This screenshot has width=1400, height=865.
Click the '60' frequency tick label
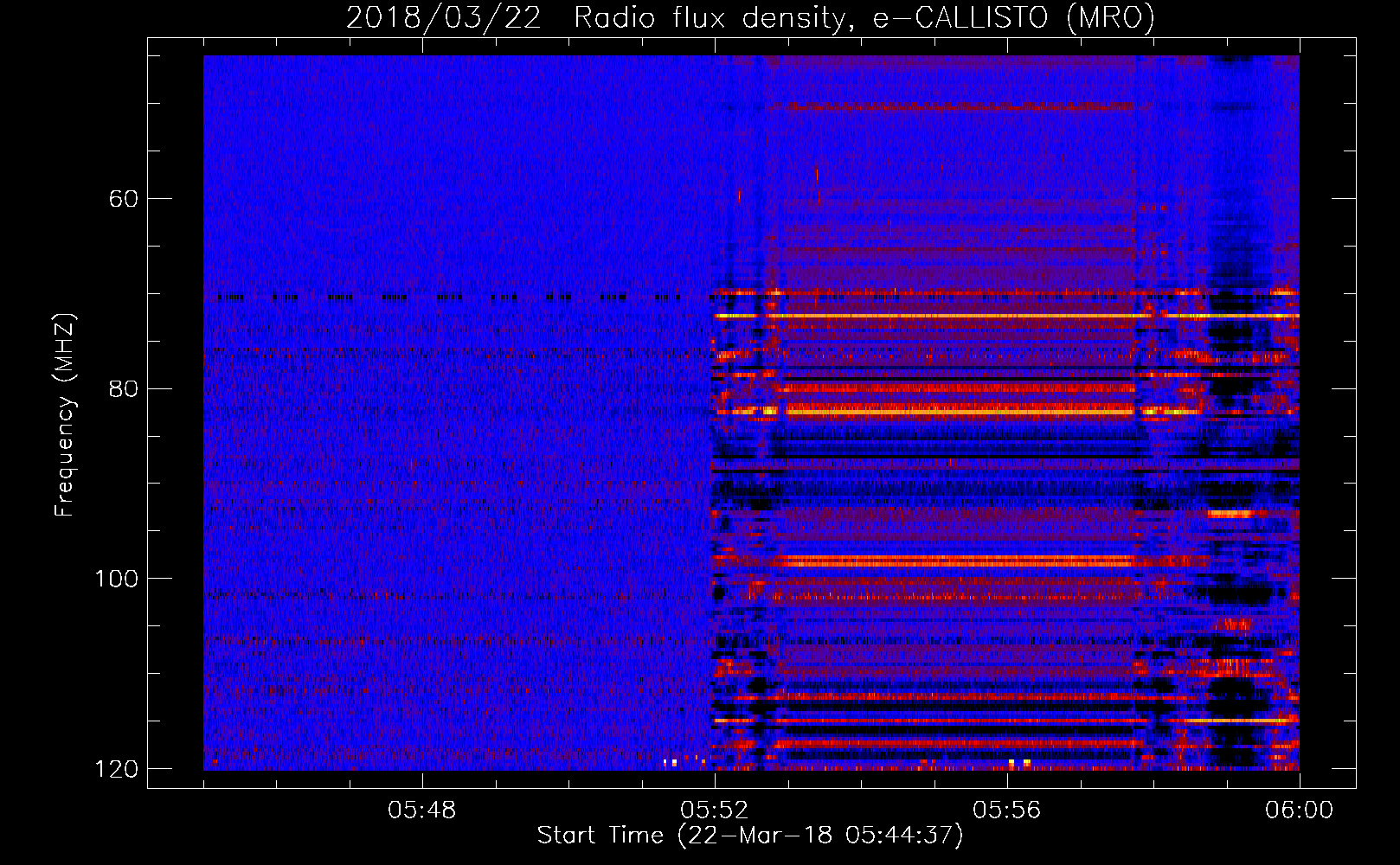124,199
